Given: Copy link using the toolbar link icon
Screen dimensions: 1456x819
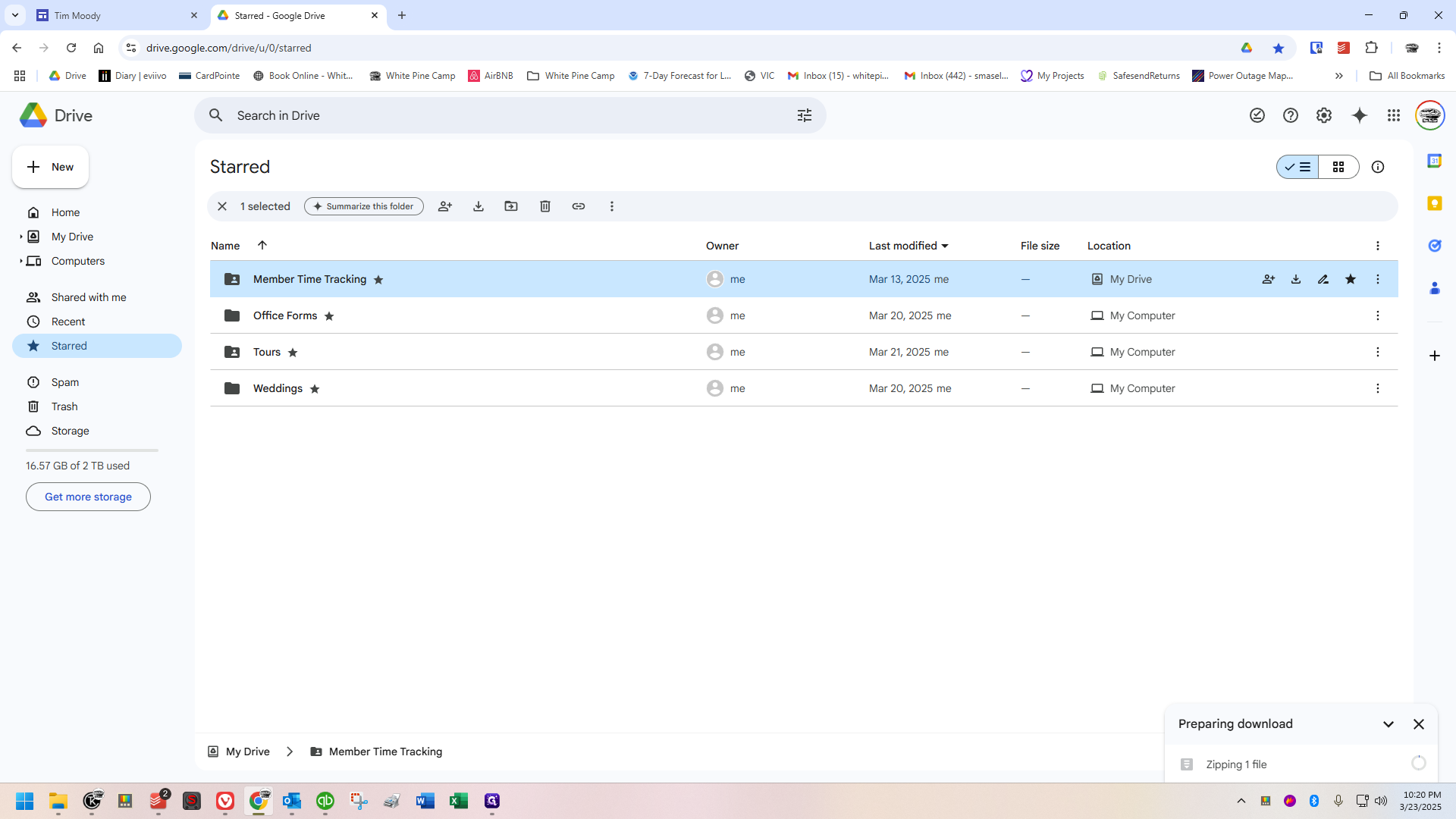Looking at the screenshot, I should (x=579, y=206).
